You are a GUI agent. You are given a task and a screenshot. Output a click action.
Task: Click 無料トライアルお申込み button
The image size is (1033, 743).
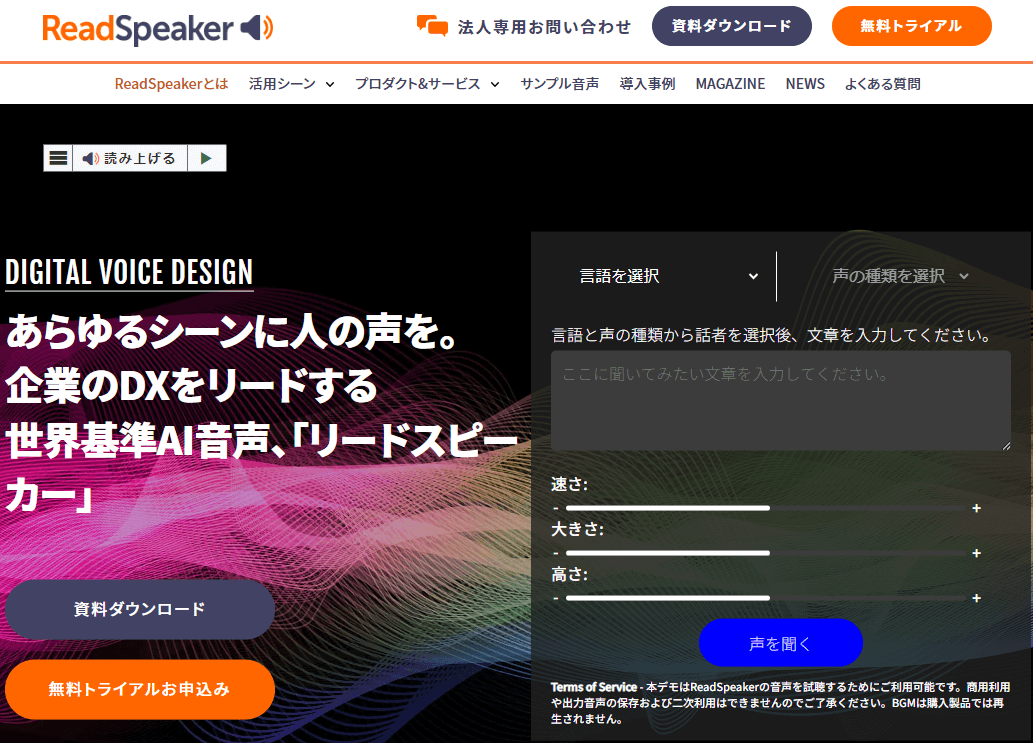pyautogui.click(x=140, y=690)
